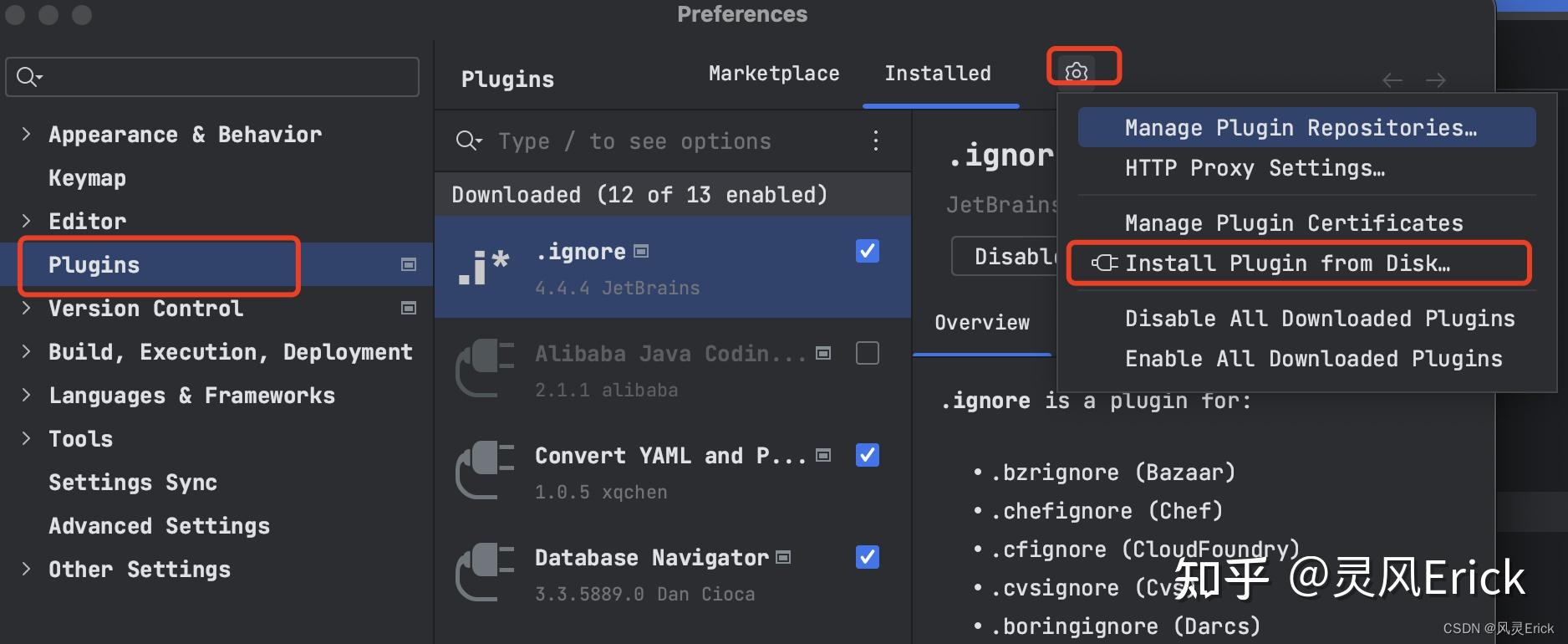
Task: Expand Build, Execution, Deployment
Action: (26, 351)
